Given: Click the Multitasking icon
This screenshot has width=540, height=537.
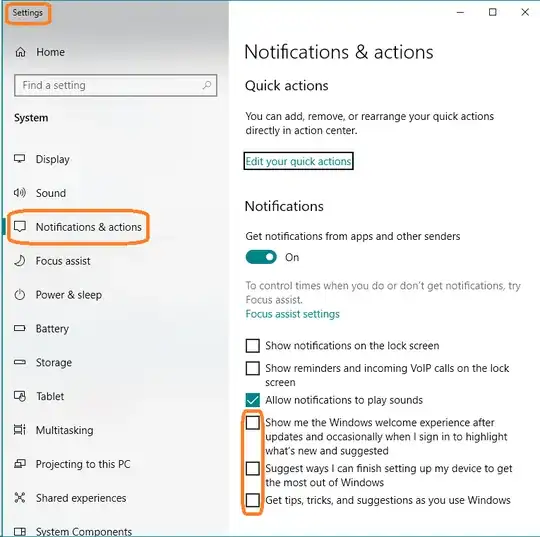Looking at the screenshot, I should (x=20, y=430).
